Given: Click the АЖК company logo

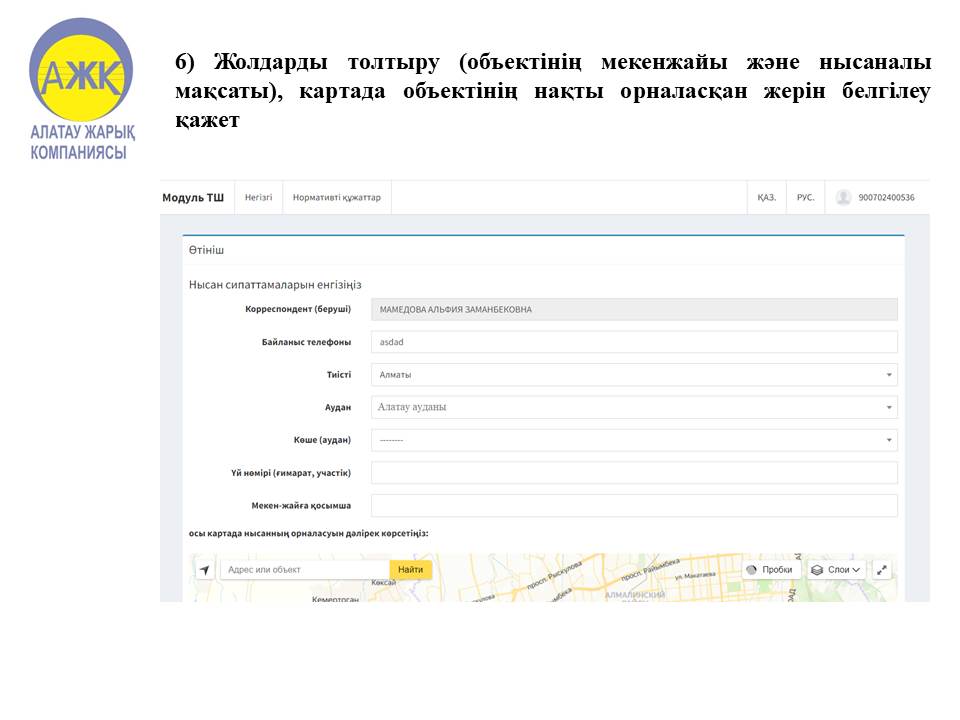Looking at the screenshot, I should tap(81, 75).
